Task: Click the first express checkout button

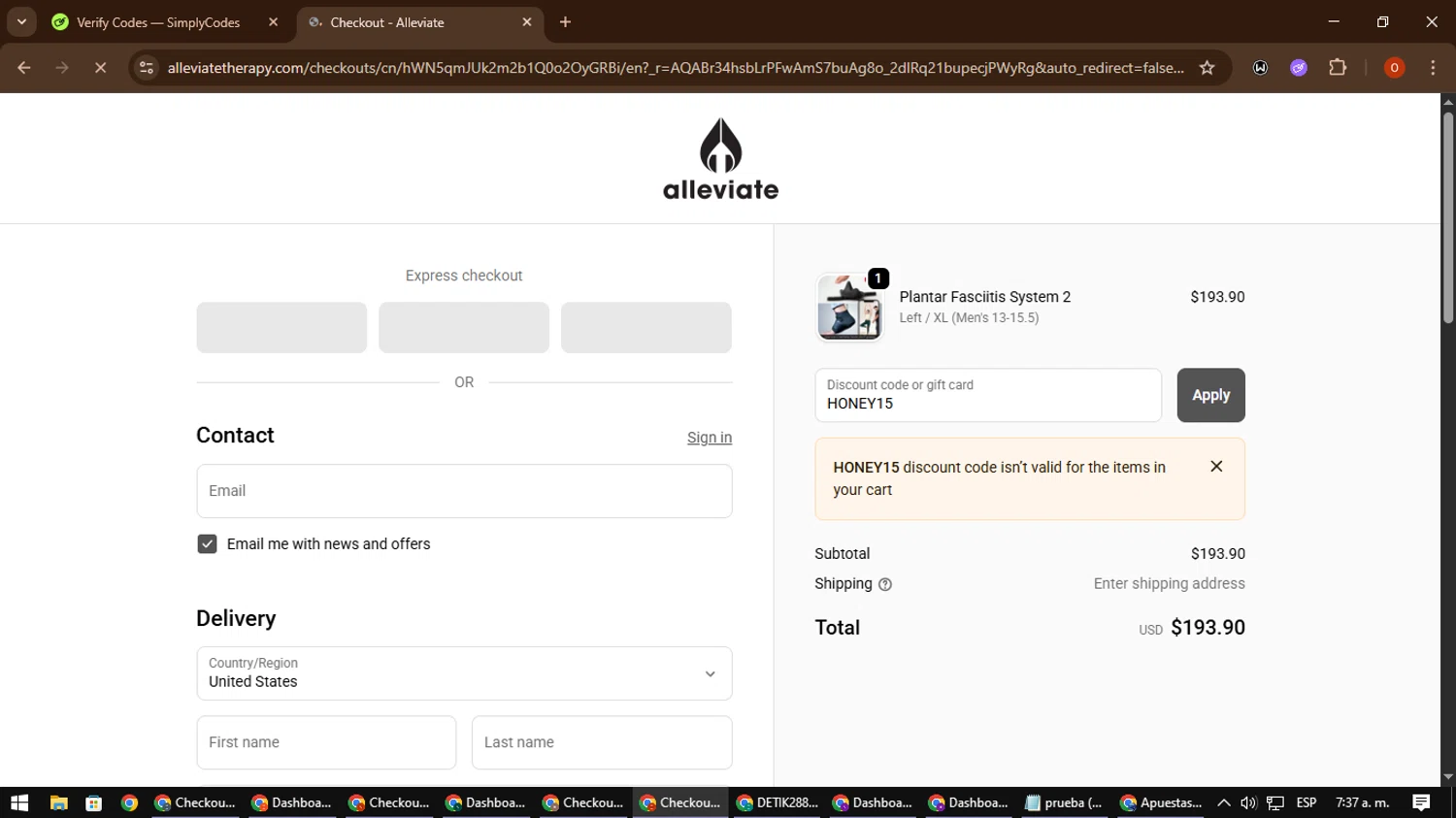Action: (x=281, y=327)
